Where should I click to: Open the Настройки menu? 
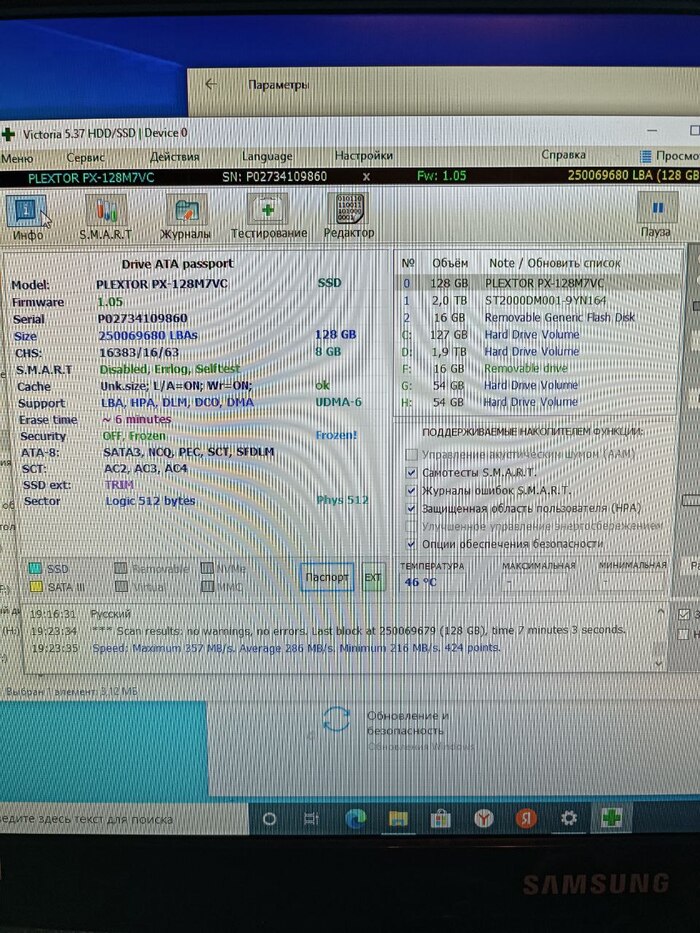(364, 156)
